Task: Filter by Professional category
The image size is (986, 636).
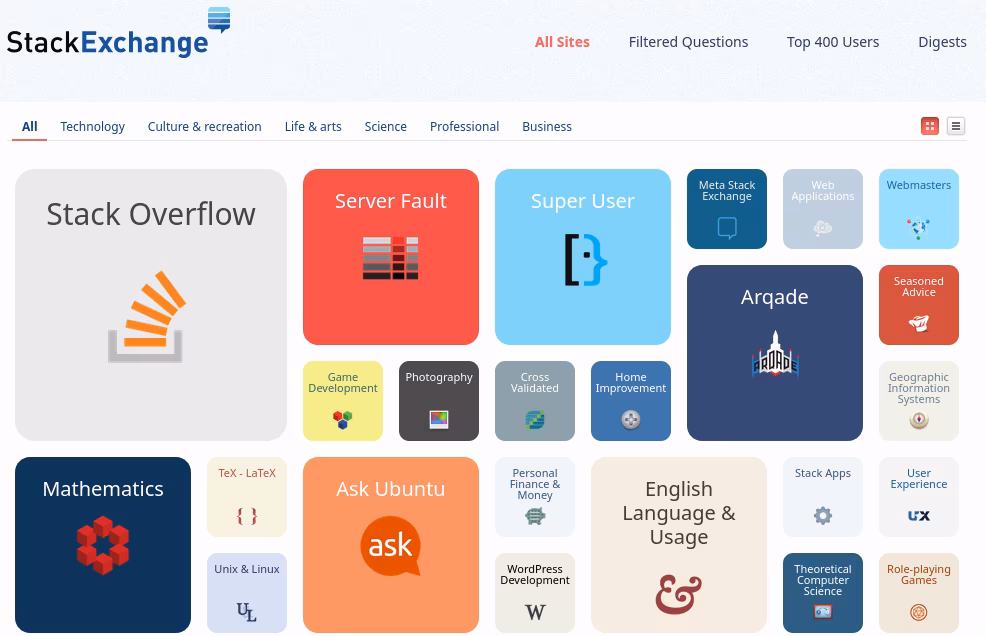Action: pyautogui.click(x=464, y=126)
